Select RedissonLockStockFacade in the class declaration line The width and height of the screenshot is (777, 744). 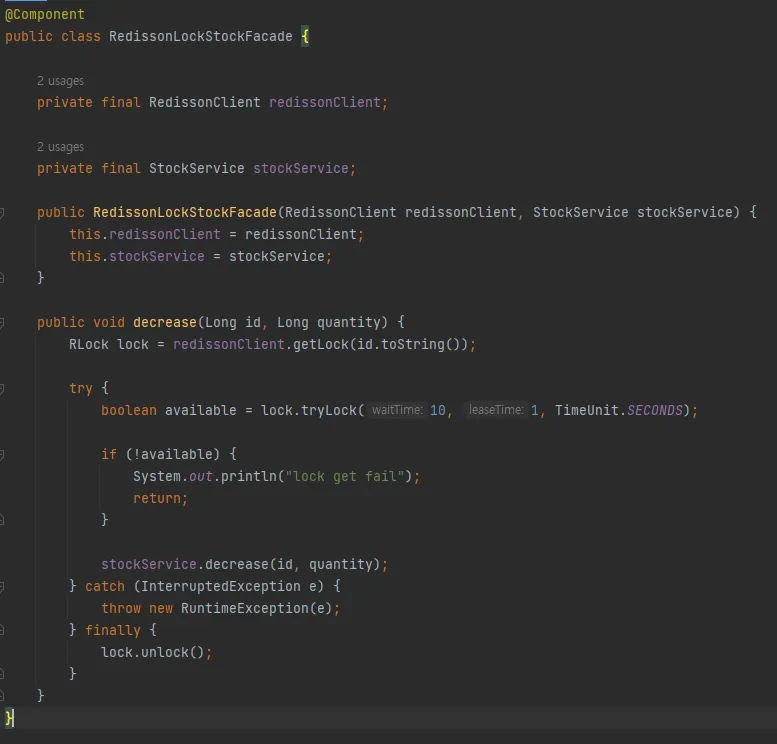pyautogui.click(x=201, y=36)
